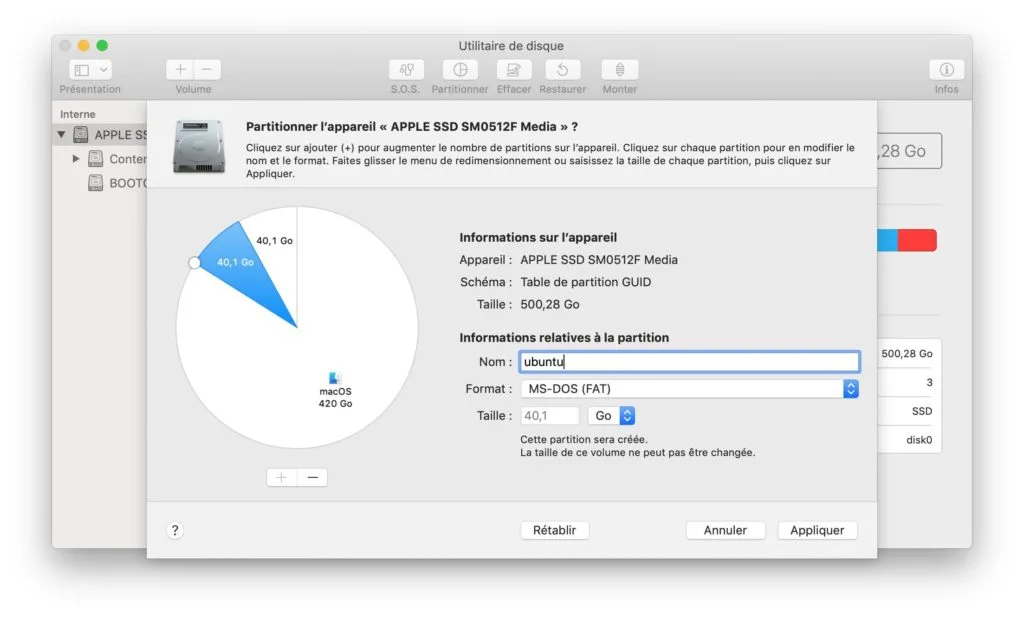Open the Présentation sidebar view button
Image resolution: width=1024 pixels, height=617 pixels.
(82, 69)
